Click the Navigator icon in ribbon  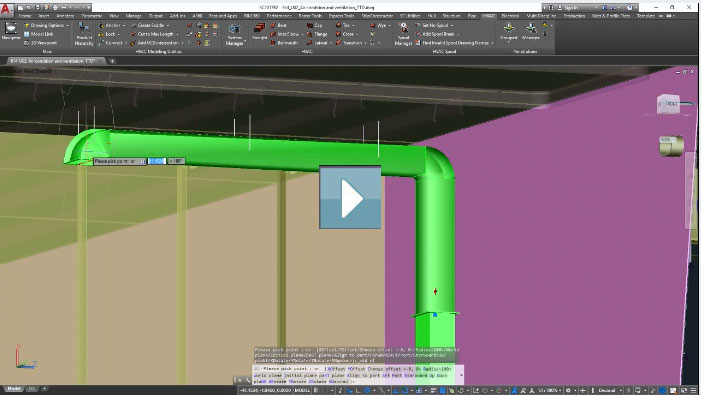pos(11,32)
